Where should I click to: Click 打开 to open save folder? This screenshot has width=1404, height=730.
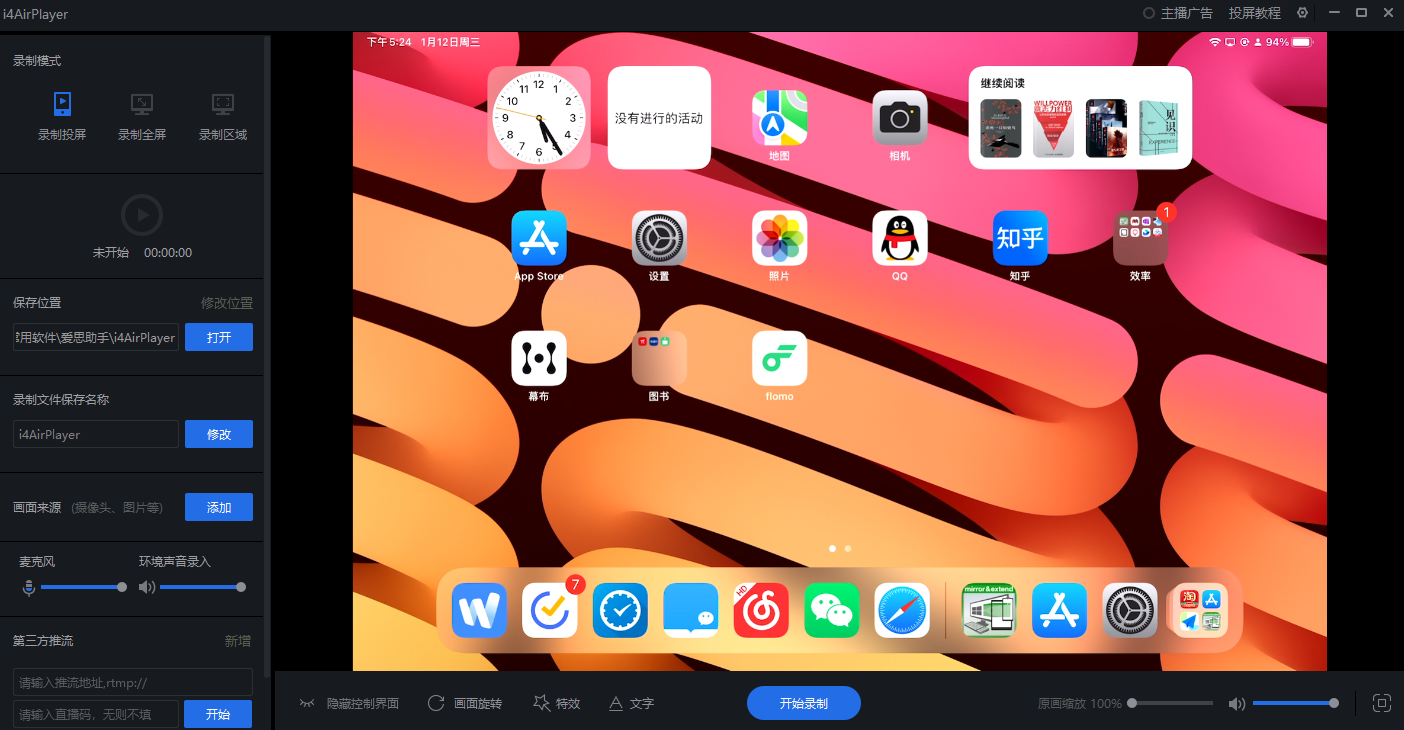pyautogui.click(x=218, y=337)
